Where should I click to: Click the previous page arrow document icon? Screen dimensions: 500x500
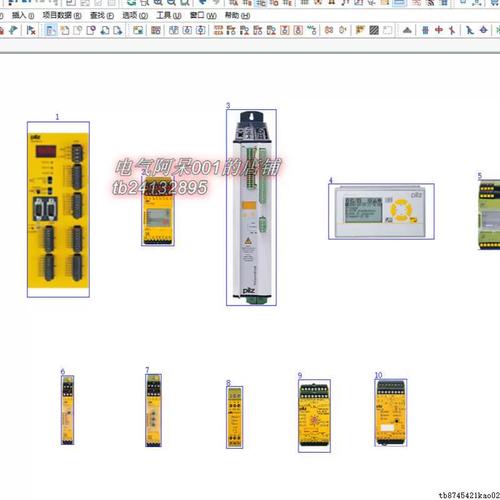(x=105, y=30)
